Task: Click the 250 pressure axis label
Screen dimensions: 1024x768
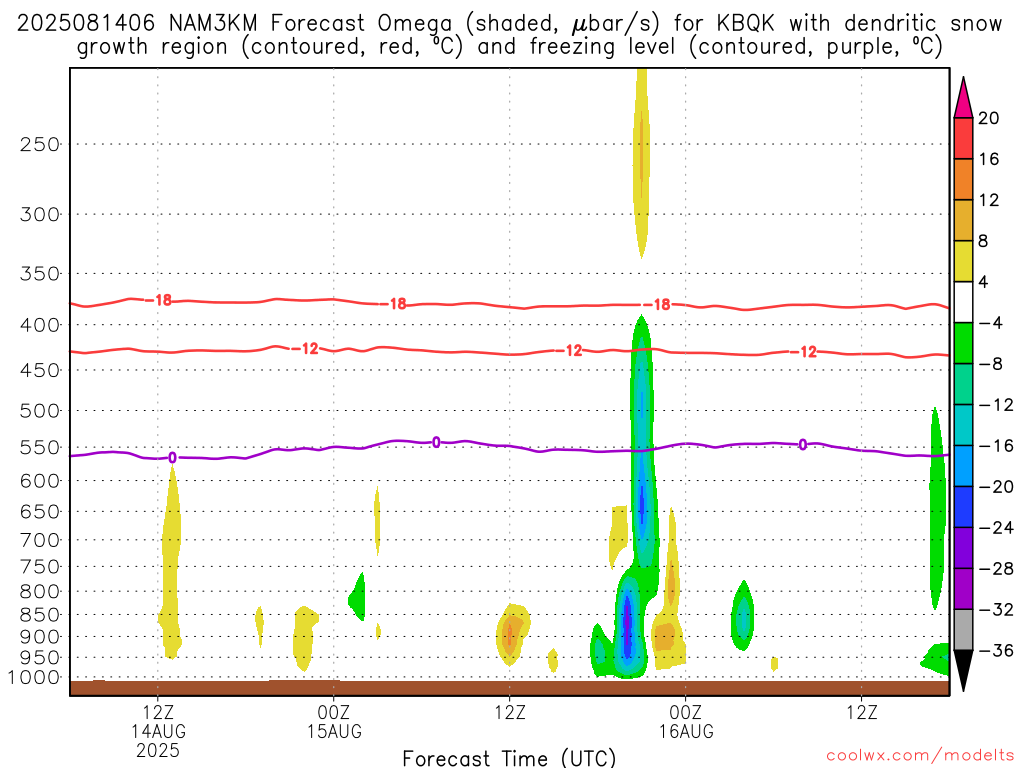Action: [40, 144]
